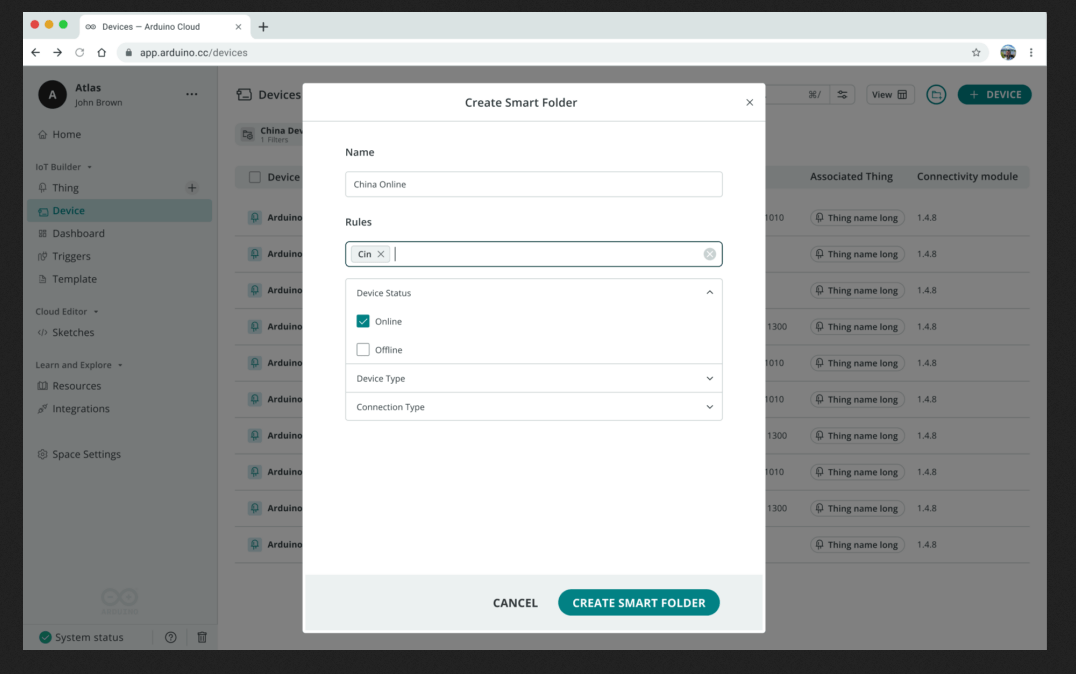
Task: Click CREATE SMART FOLDER button
Action: pos(638,603)
